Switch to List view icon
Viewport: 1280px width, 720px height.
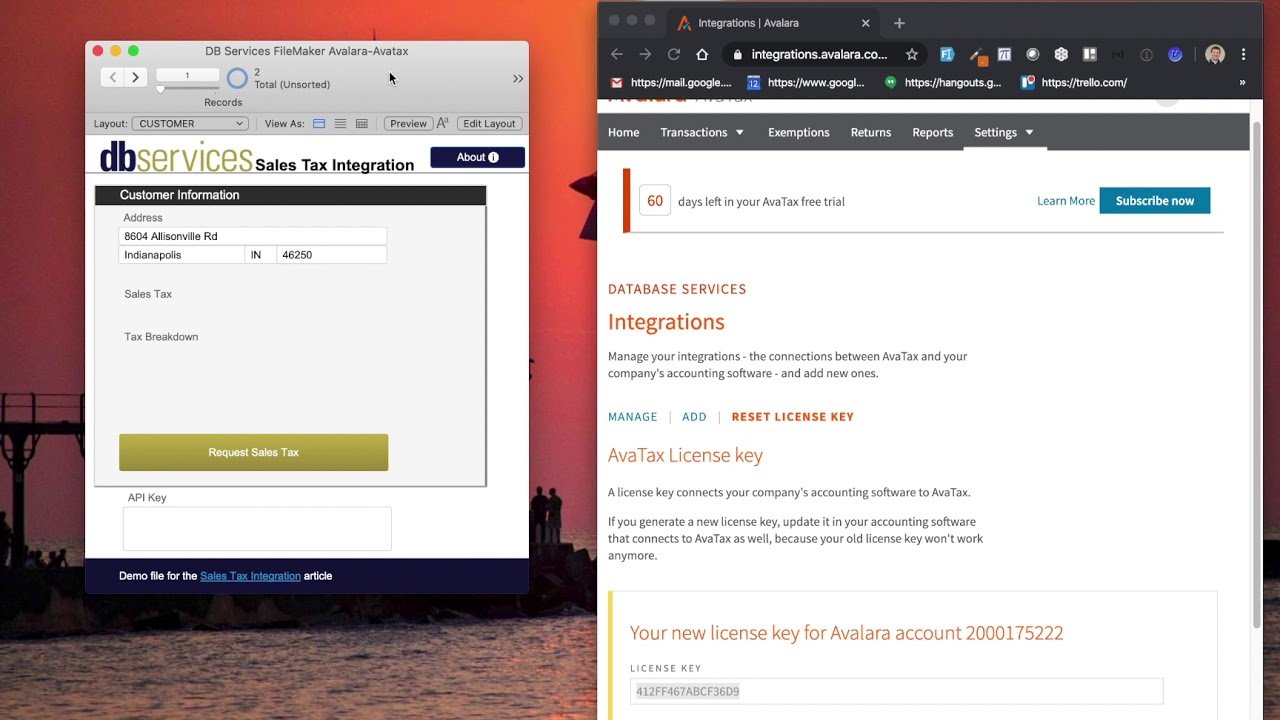(x=340, y=124)
